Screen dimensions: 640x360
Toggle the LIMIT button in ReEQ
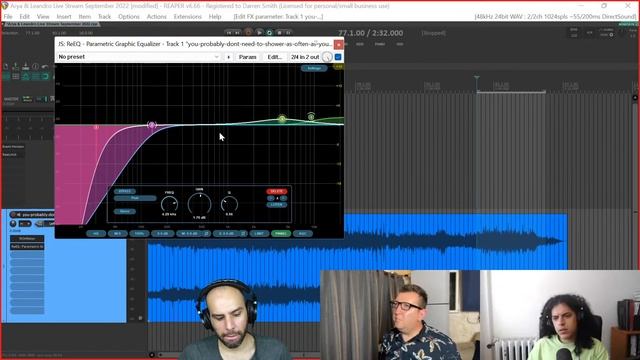pyautogui.click(x=259, y=233)
